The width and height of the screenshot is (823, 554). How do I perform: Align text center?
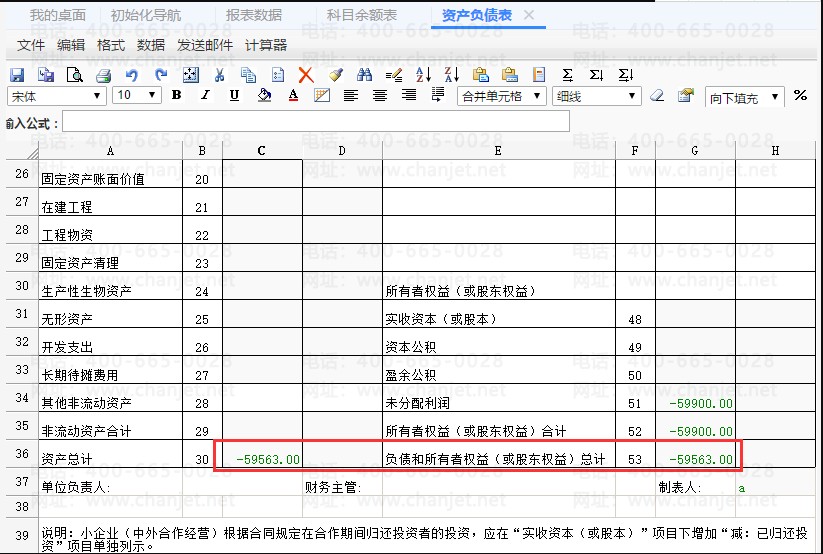tap(379, 96)
